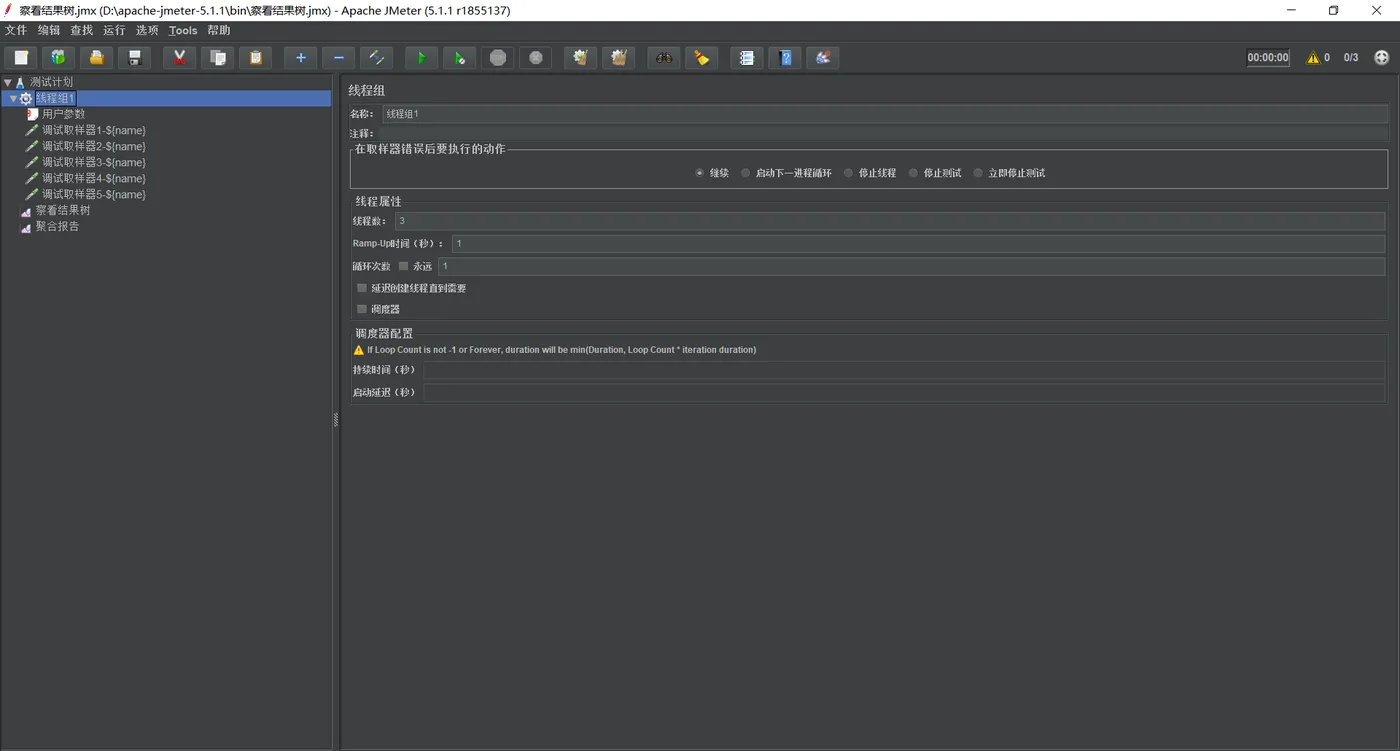Open the 查找 menu
Screen dimensions: 1400x751
tap(82, 30)
